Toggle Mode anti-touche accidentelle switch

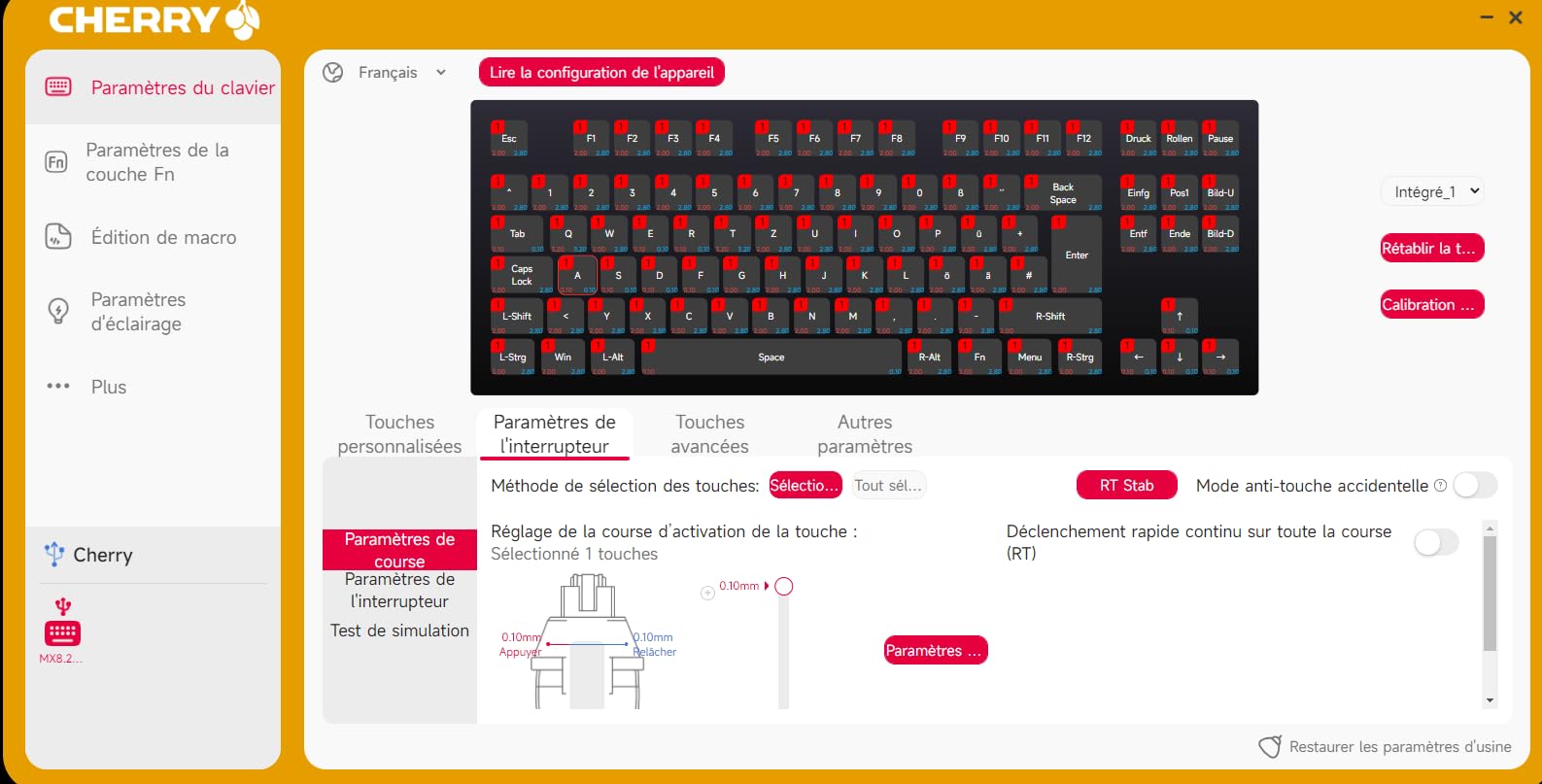click(x=1475, y=486)
